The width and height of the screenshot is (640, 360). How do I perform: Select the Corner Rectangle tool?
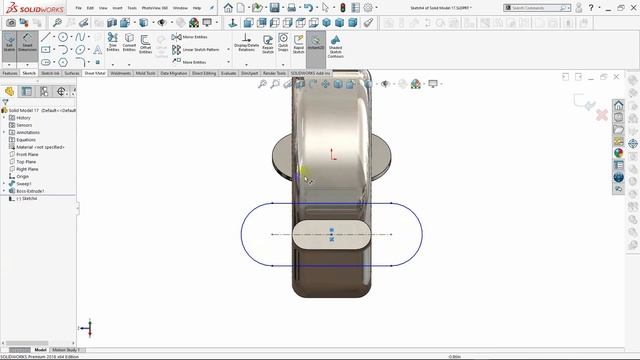point(46,50)
